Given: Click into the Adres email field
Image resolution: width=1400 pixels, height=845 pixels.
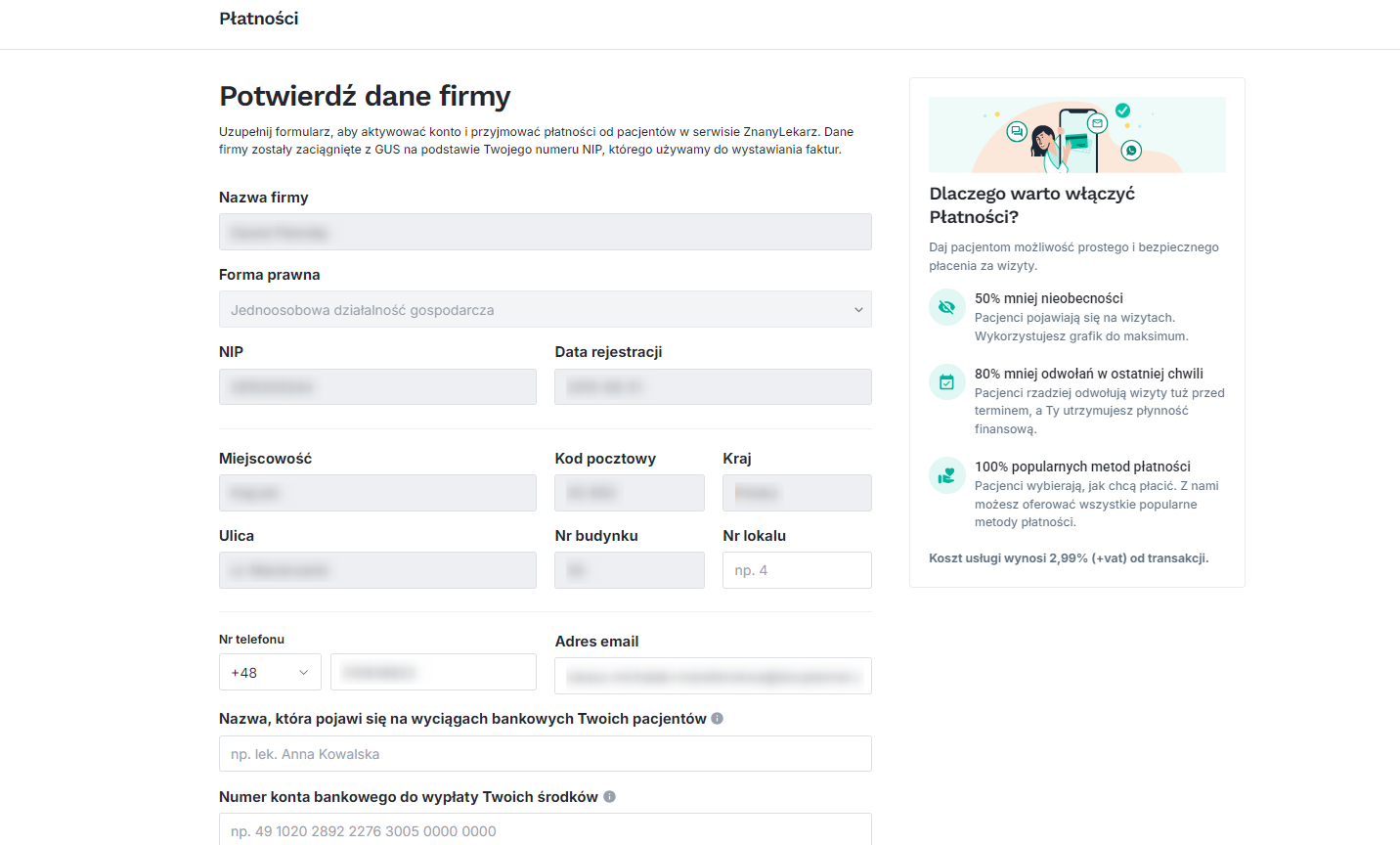Looking at the screenshot, I should [x=713, y=676].
